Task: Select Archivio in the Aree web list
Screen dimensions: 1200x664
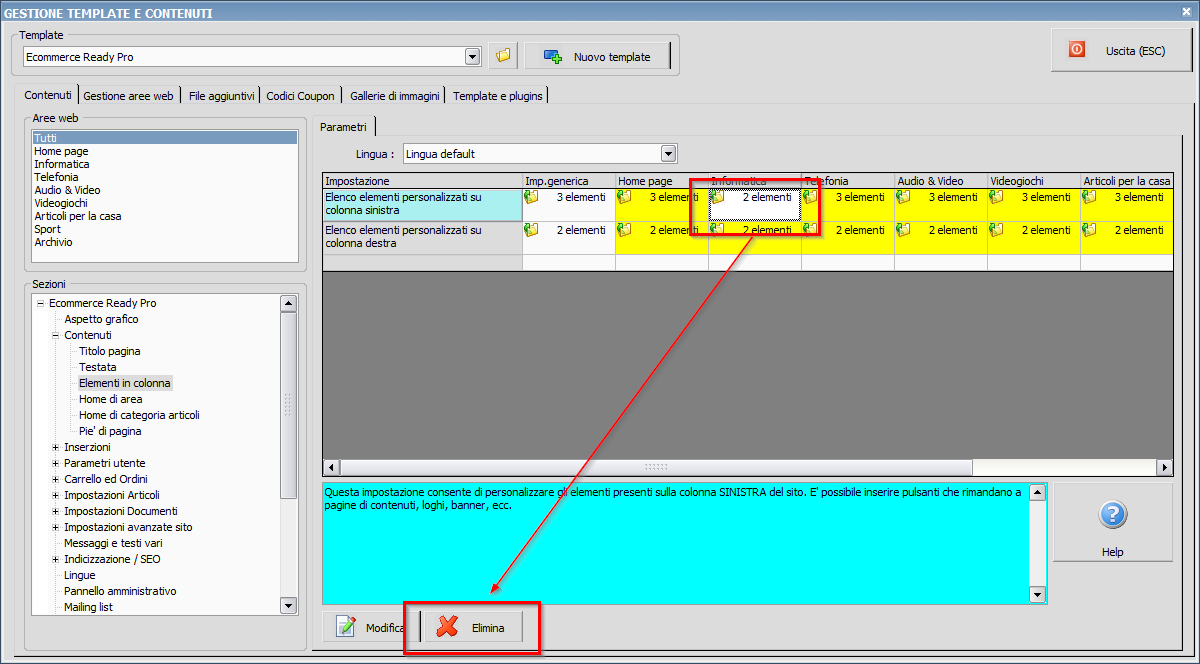Action: 164,242
